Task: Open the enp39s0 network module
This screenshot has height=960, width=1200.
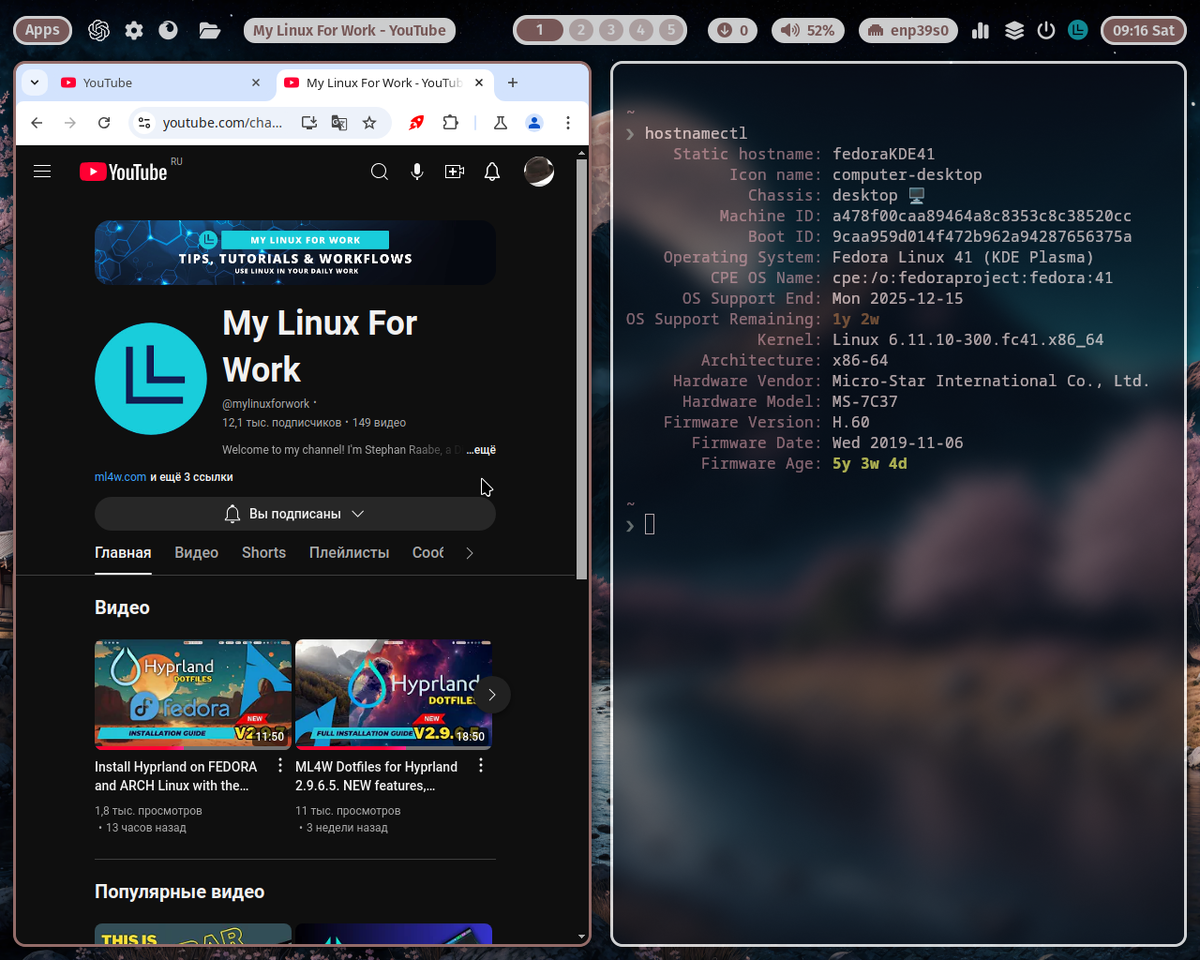Action: tap(908, 30)
